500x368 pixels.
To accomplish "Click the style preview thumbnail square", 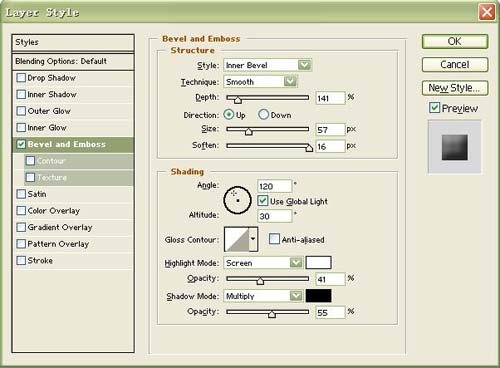I will tap(455, 147).
